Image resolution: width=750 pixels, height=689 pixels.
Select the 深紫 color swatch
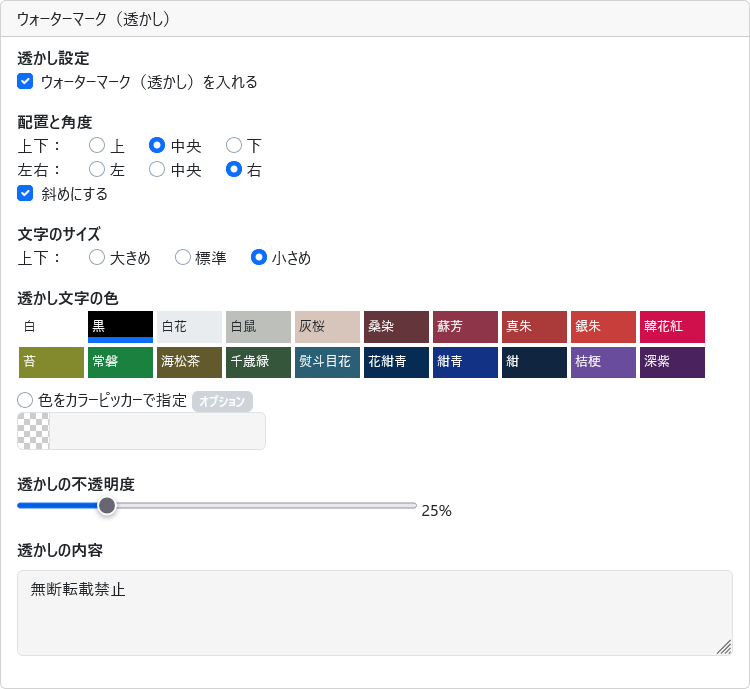(672, 362)
